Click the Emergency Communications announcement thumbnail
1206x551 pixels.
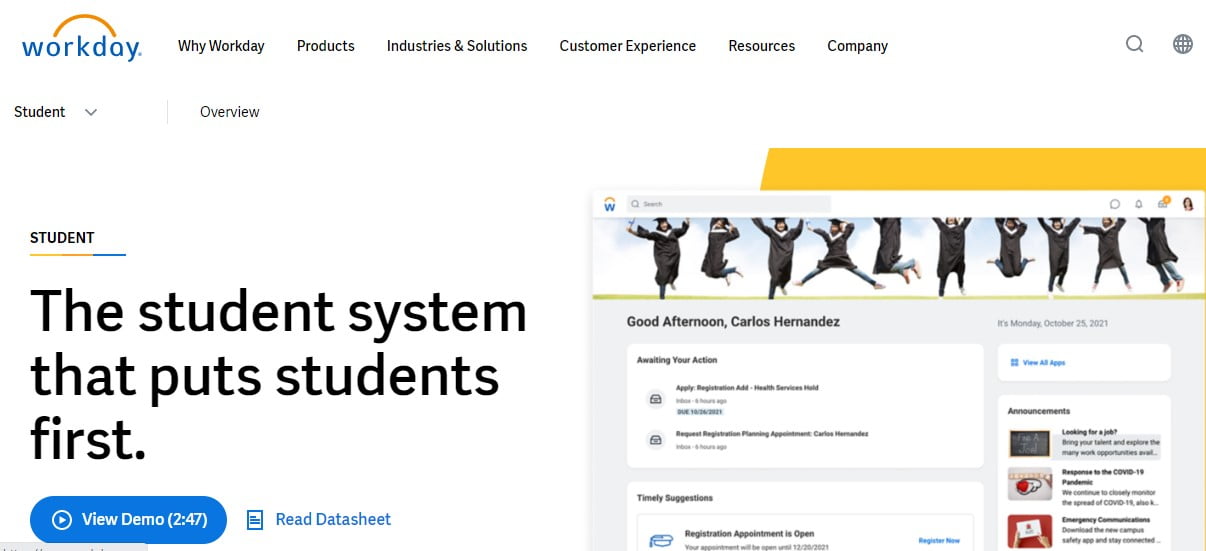click(1030, 530)
